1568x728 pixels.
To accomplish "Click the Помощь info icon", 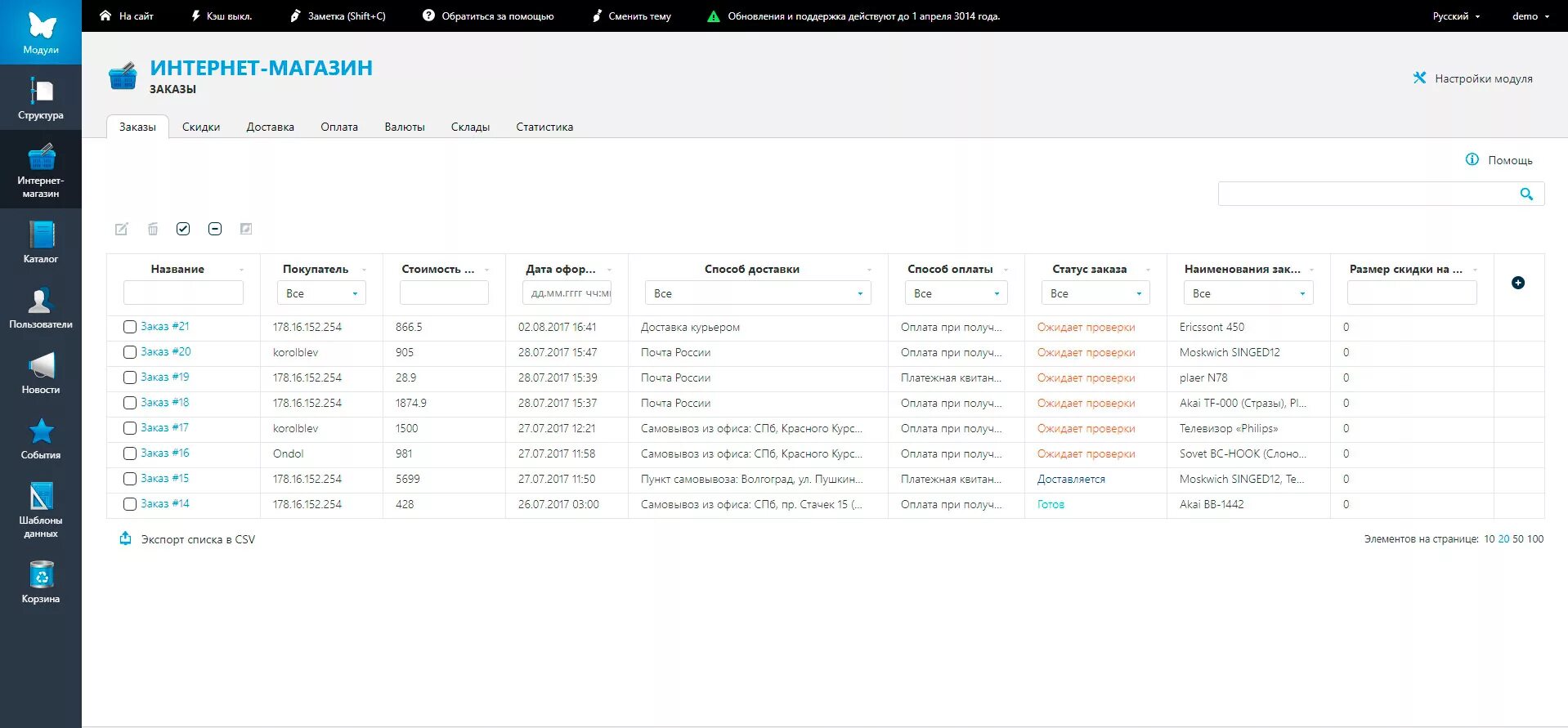I will point(1472,159).
